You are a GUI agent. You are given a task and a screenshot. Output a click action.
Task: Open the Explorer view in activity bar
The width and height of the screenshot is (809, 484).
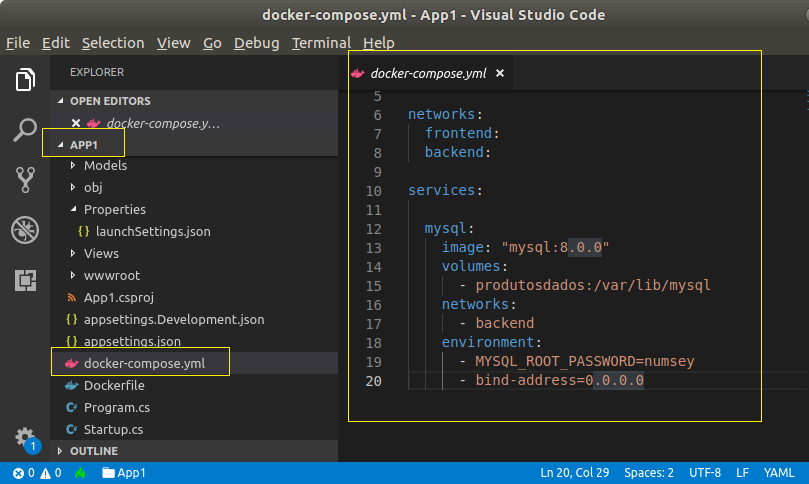coord(25,79)
